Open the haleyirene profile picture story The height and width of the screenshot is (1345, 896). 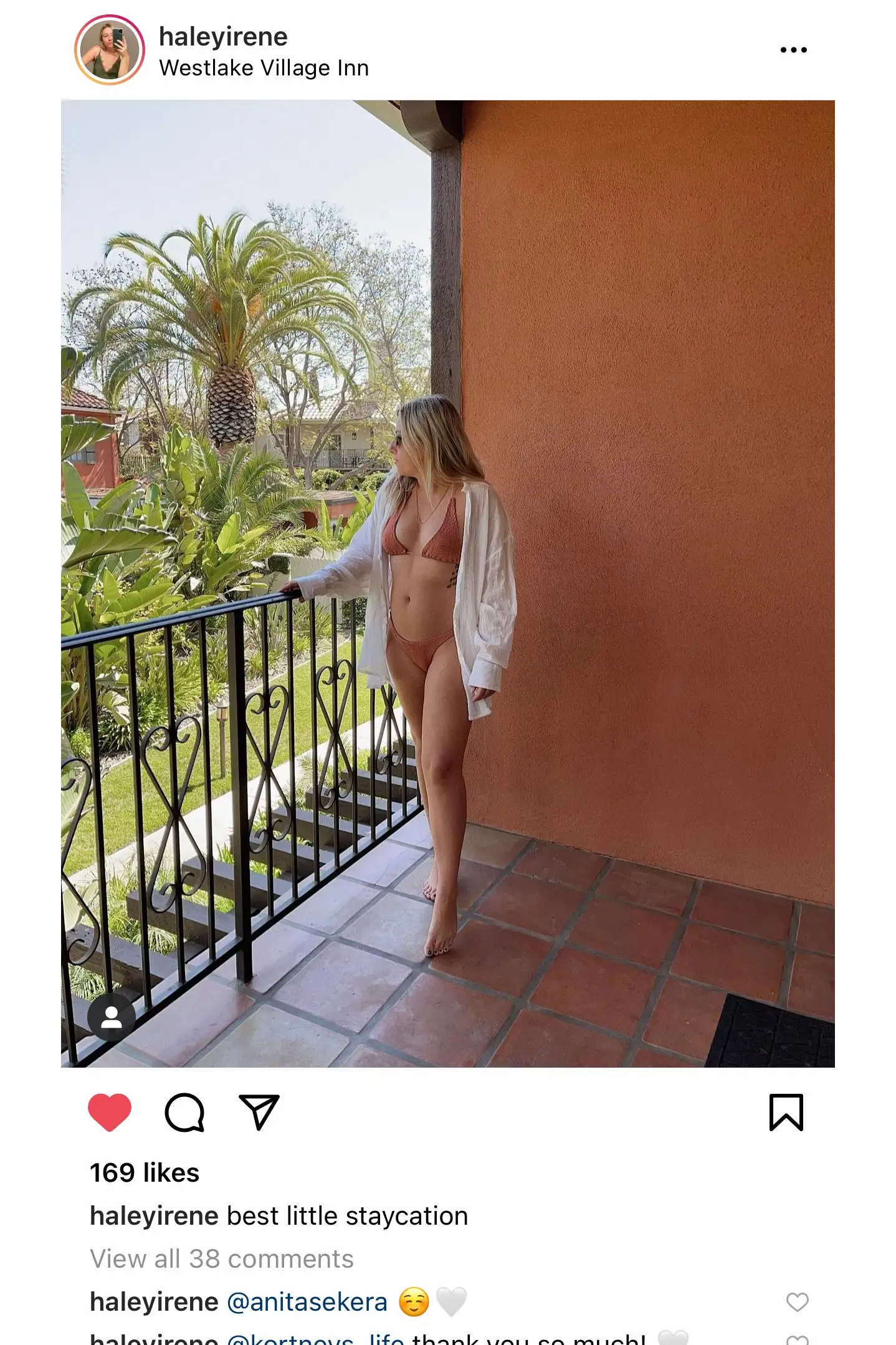point(110,50)
